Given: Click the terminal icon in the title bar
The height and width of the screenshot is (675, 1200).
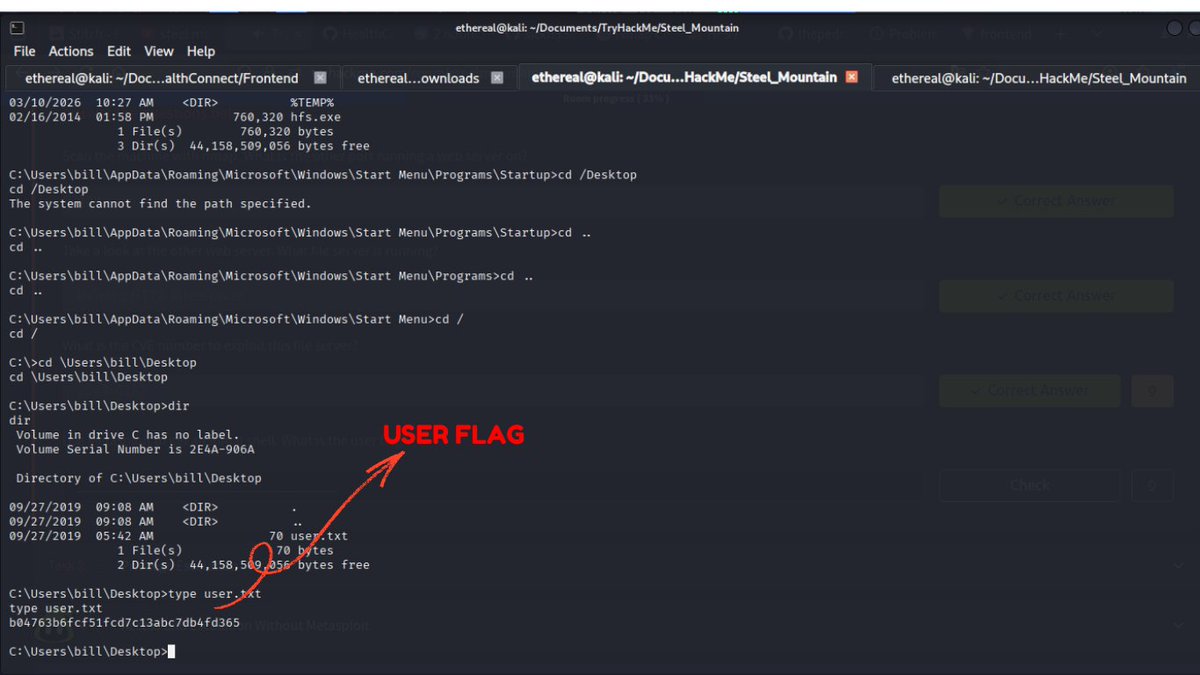Looking at the screenshot, I should 18,28.
